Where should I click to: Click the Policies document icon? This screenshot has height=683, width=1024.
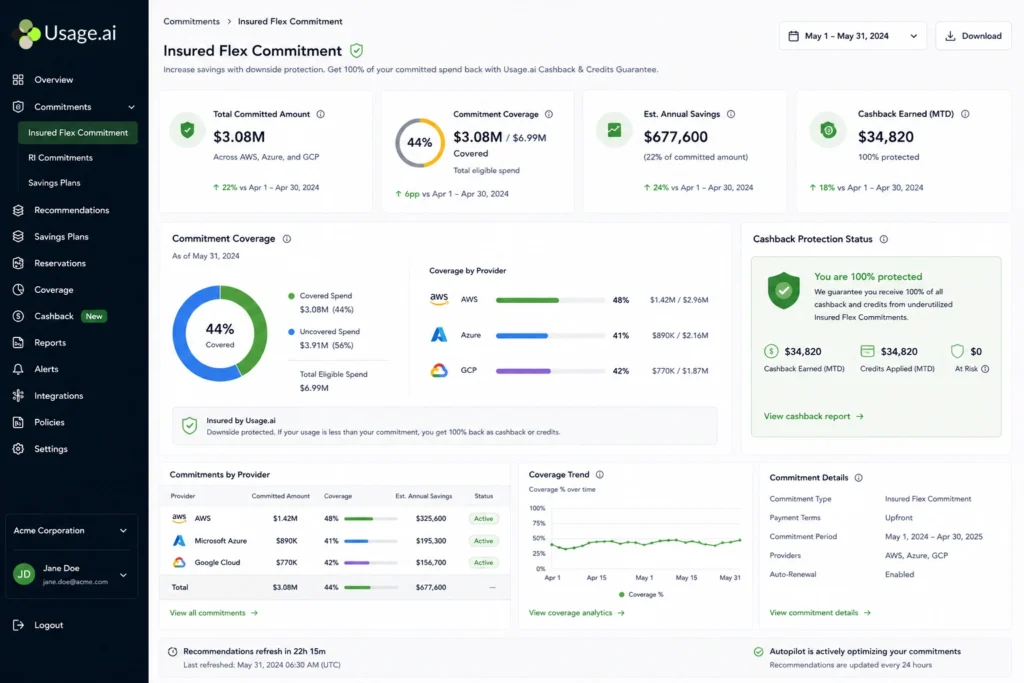click(18, 422)
